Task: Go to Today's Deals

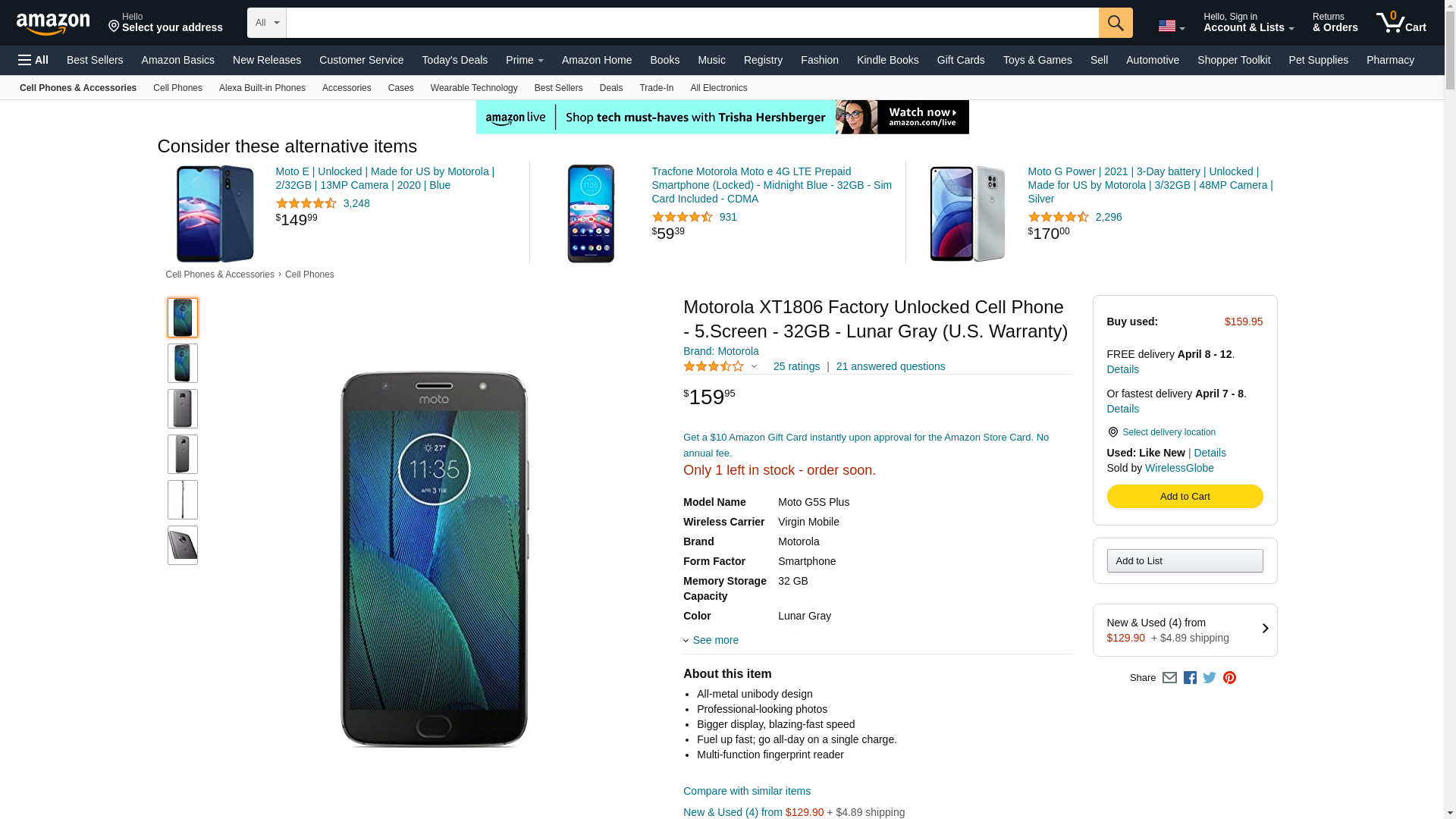Action: pyautogui.click(x=454, y=60)
